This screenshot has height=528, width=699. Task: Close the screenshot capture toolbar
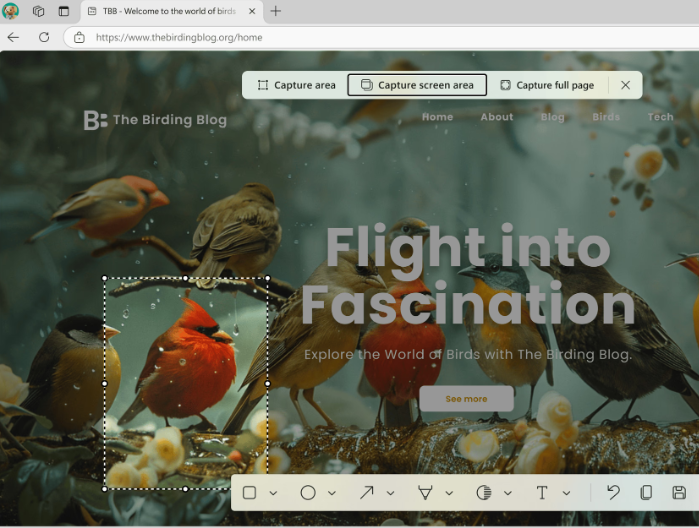[x=626, y=85]
